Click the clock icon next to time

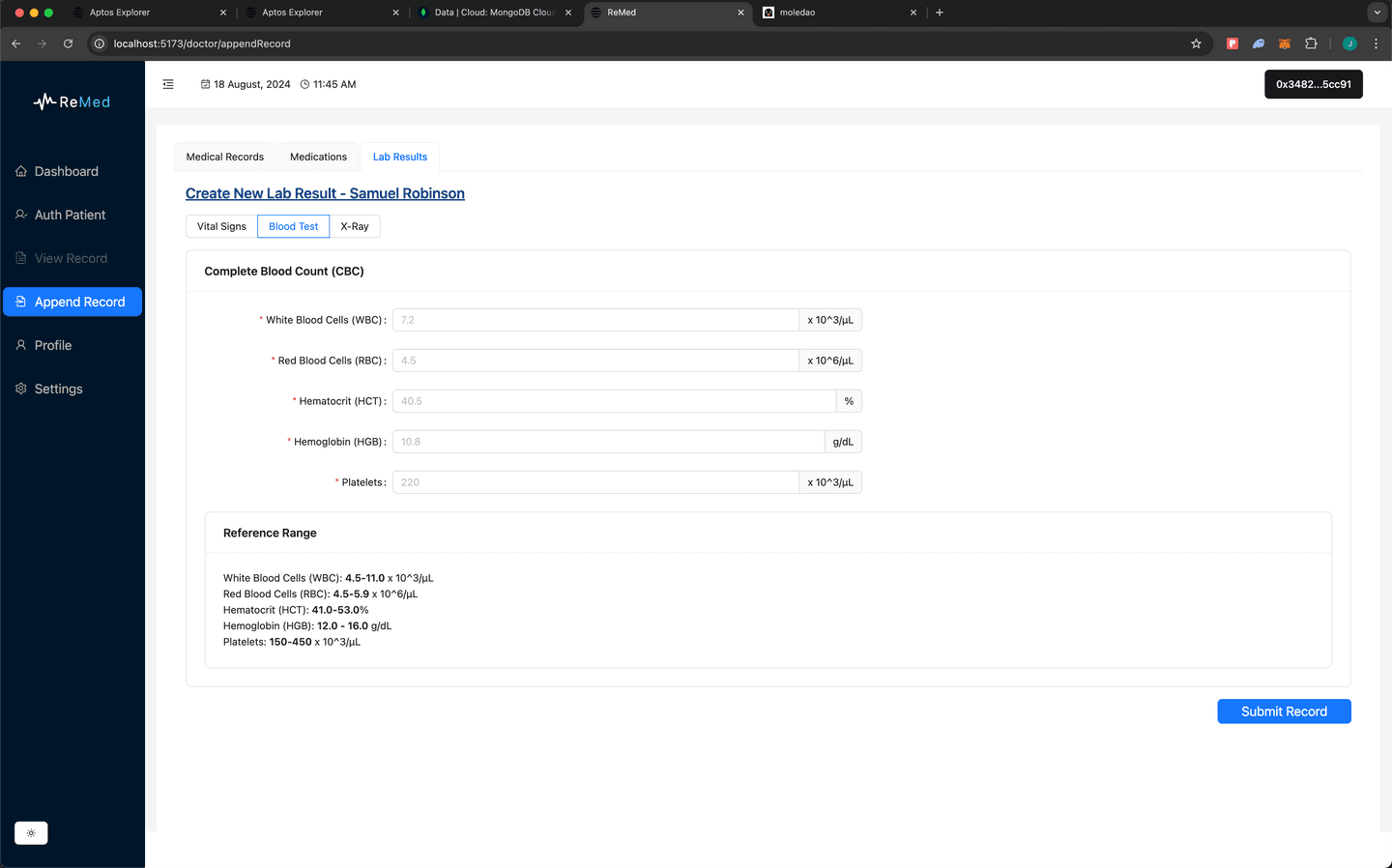click(304, 84)
